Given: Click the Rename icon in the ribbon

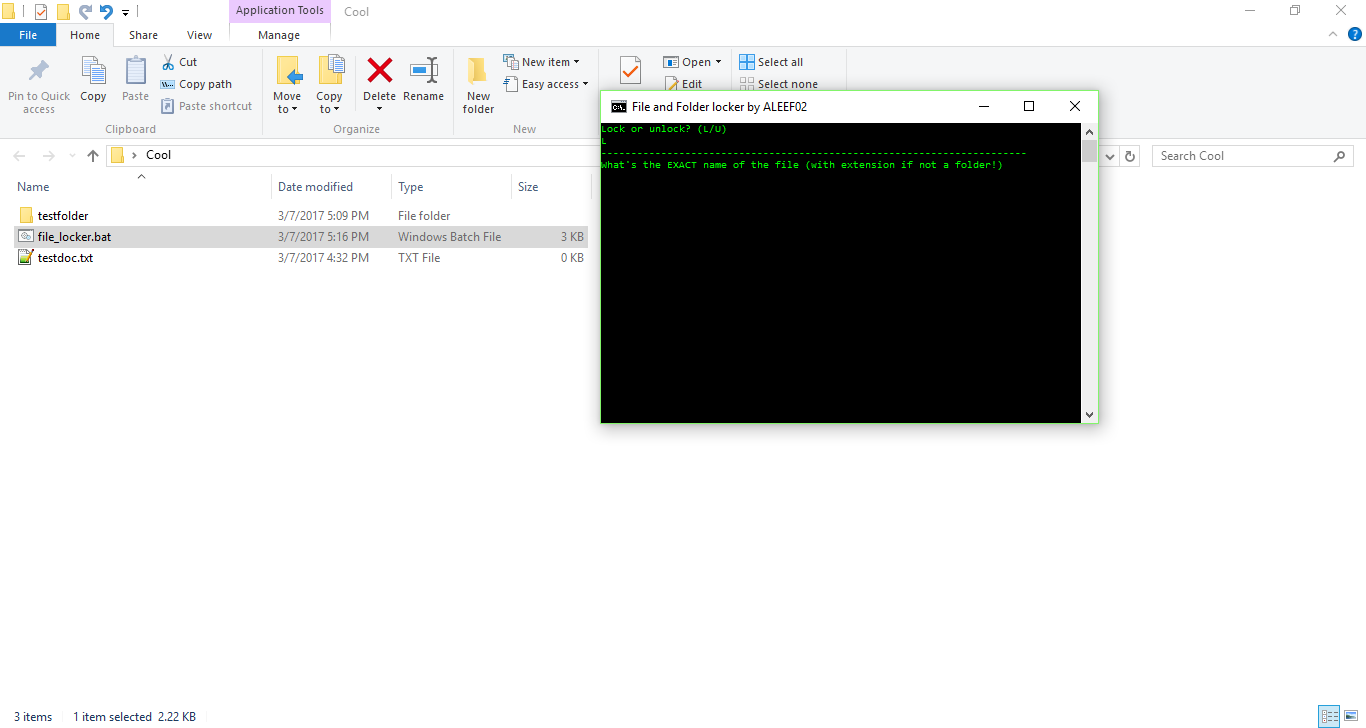Looking at the screenshot, I should pos(423,82).
